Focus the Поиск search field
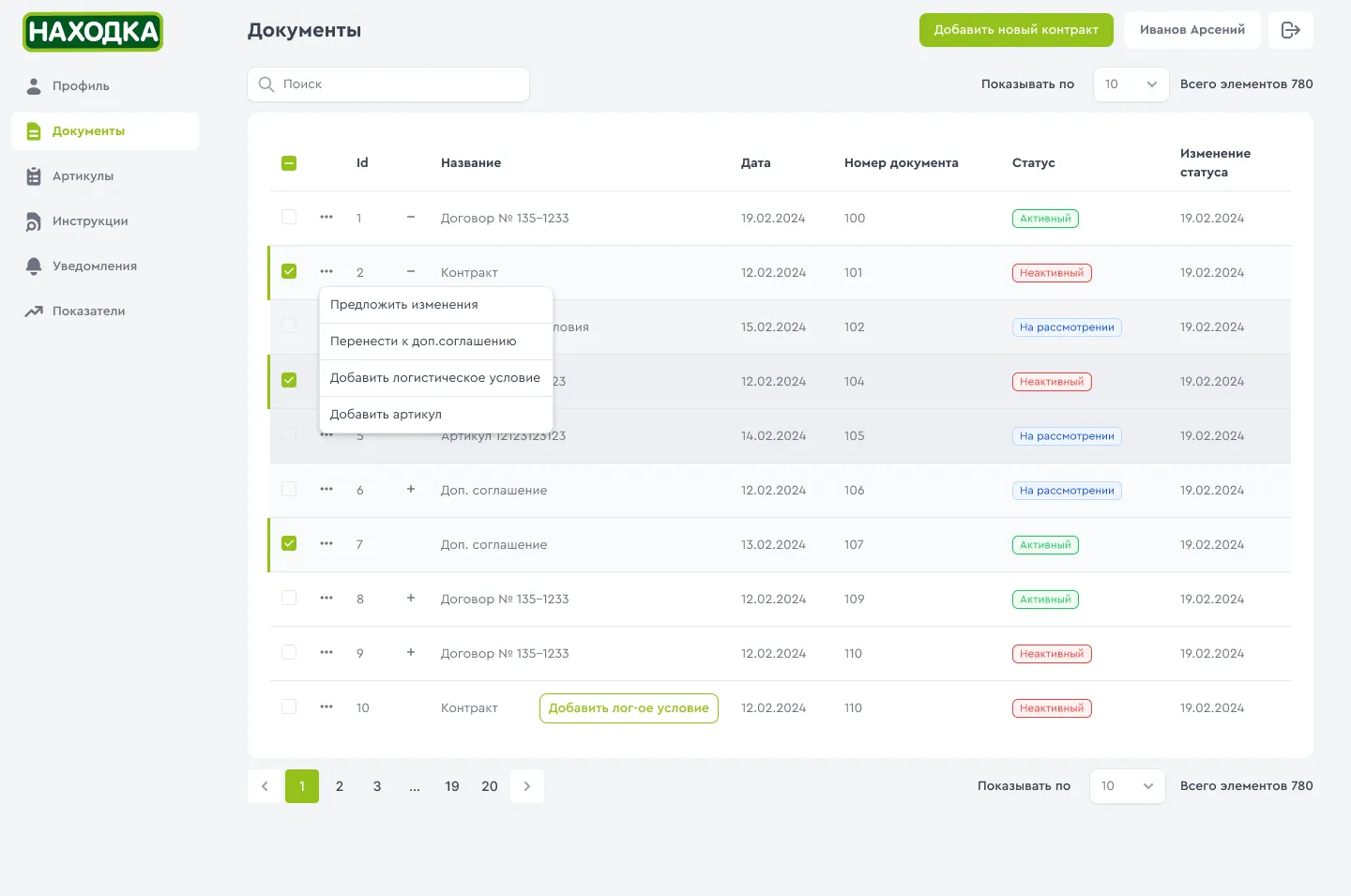 [388, 84]
